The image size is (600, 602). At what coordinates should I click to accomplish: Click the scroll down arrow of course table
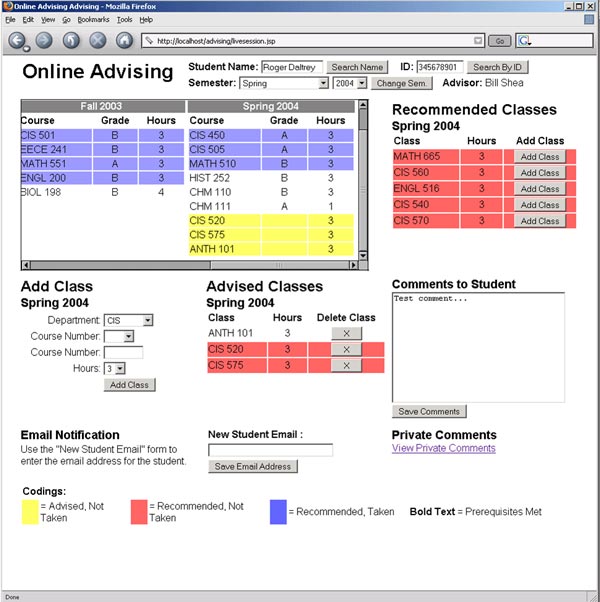(363, 255)
